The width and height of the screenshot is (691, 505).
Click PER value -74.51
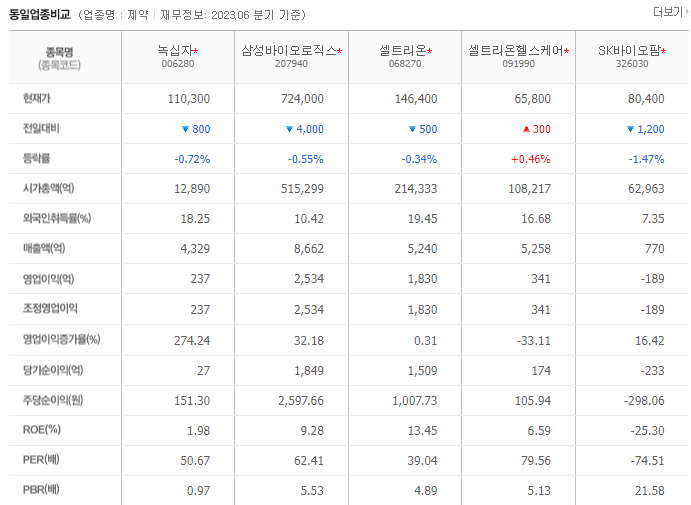coord(647,461)
